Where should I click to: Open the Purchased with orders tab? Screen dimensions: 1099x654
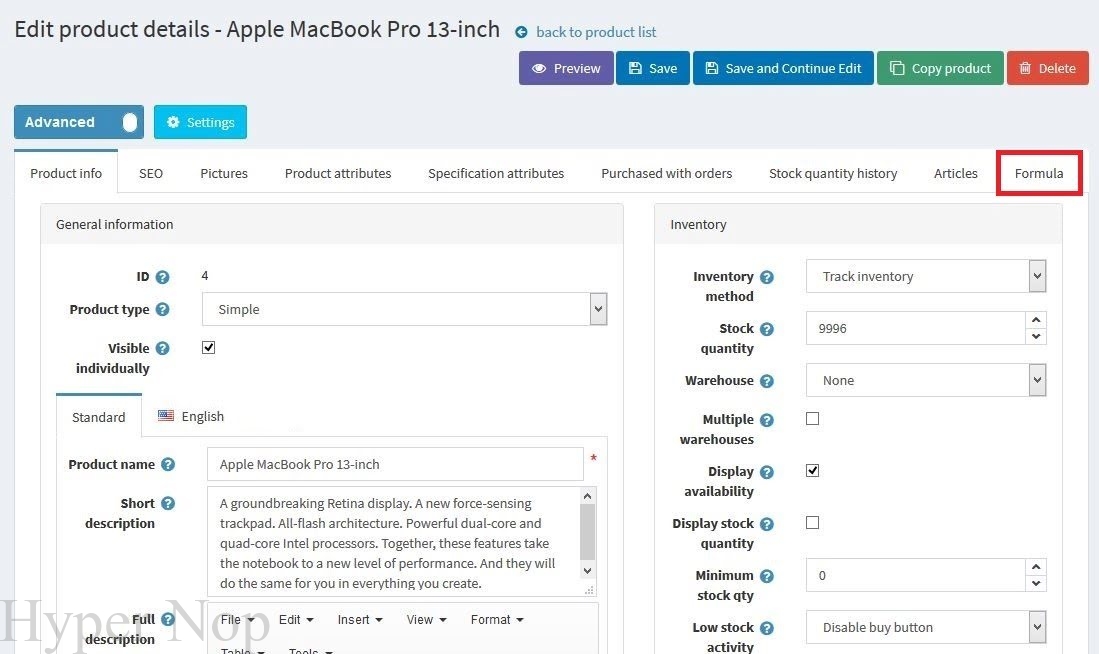(667, 173)
